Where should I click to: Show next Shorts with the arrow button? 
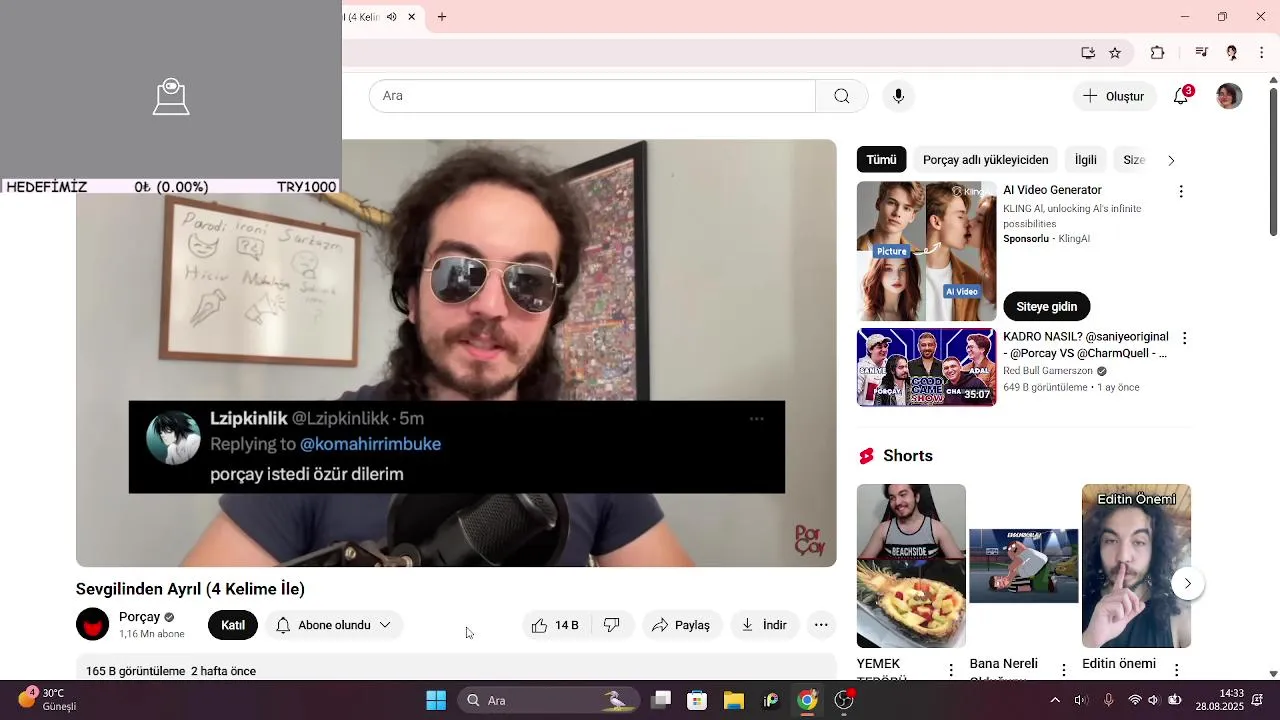[x=1187, y=583]
